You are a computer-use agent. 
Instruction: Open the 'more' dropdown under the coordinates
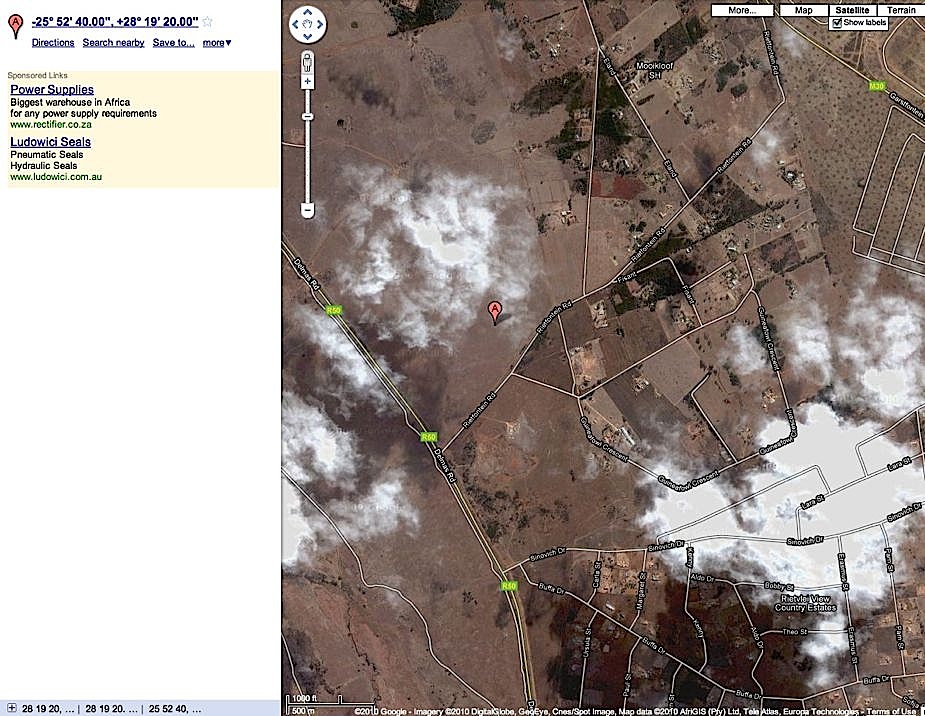pos(216,43)
